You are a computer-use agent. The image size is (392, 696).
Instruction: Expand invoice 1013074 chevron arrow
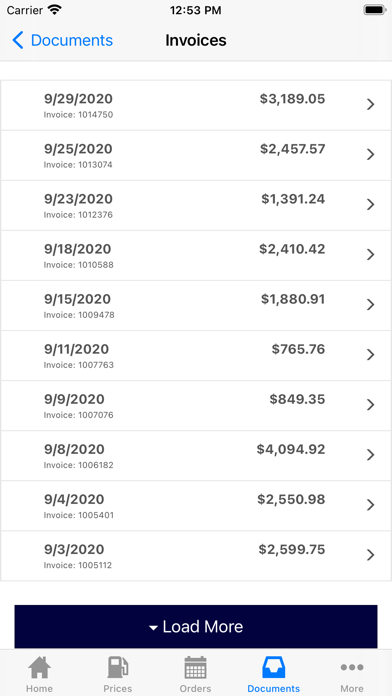point(371,154)
